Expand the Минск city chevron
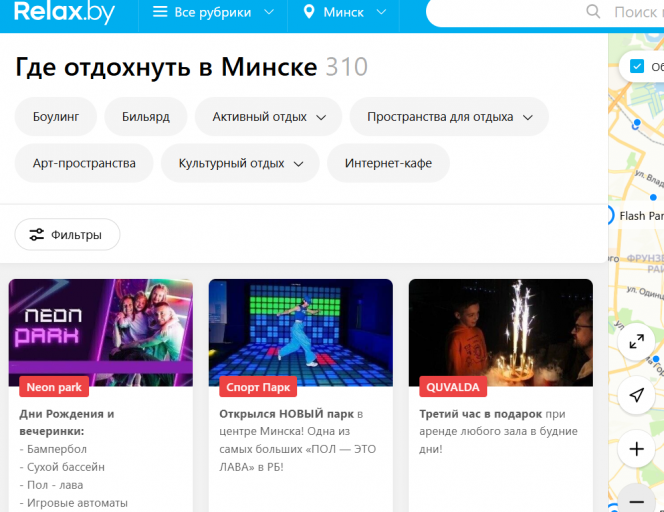Viewport: 664px width, 512px height. [x=382, y=12]
